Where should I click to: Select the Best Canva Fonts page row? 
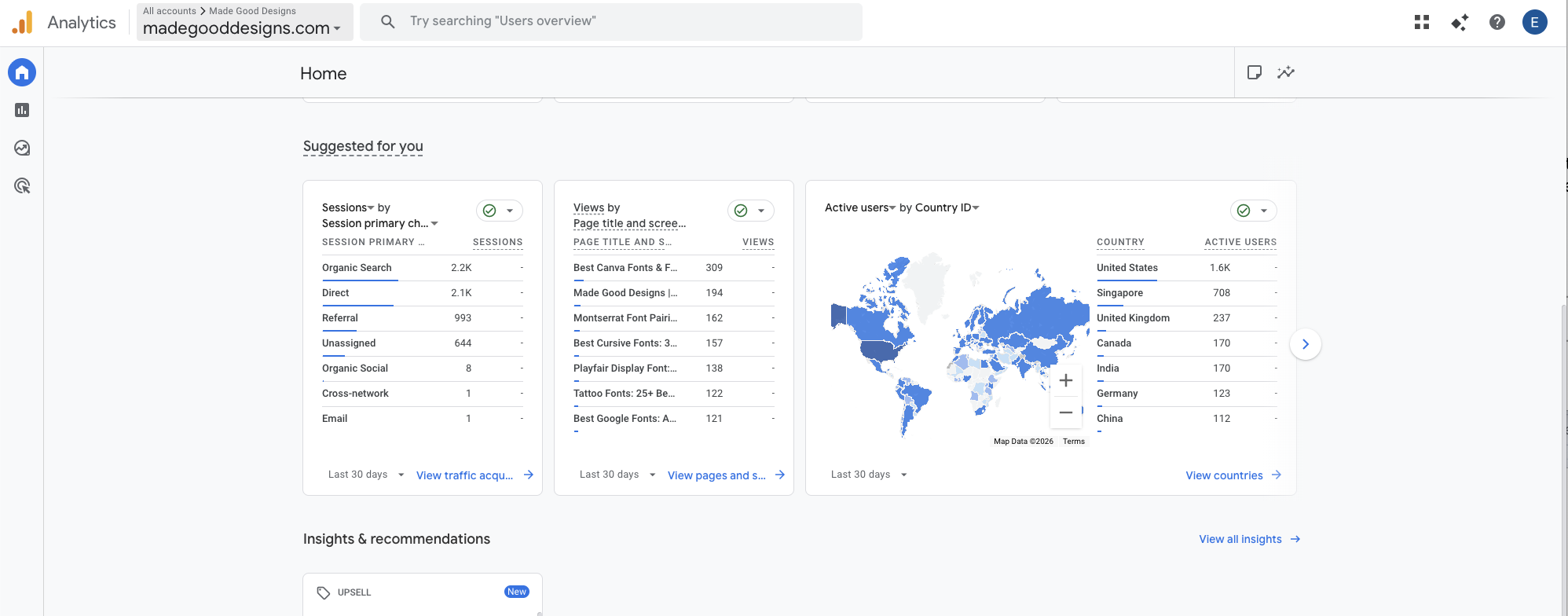674,268
